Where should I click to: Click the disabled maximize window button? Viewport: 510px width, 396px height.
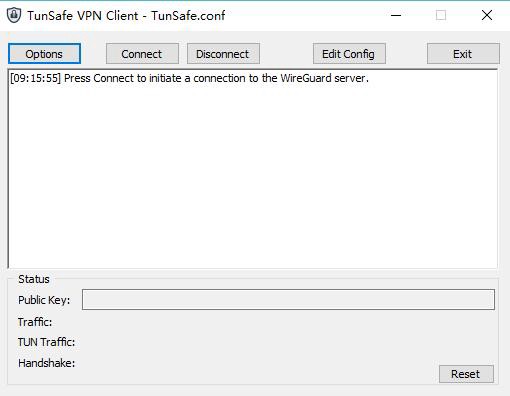coord(441,15)
